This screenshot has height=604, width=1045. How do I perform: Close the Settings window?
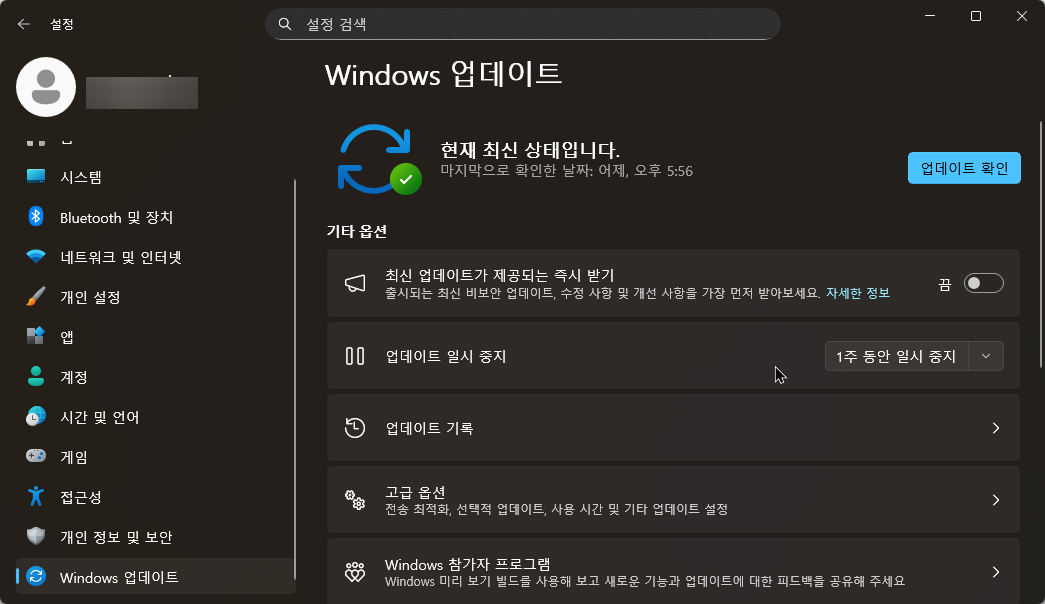click(x=1022, y=16)
